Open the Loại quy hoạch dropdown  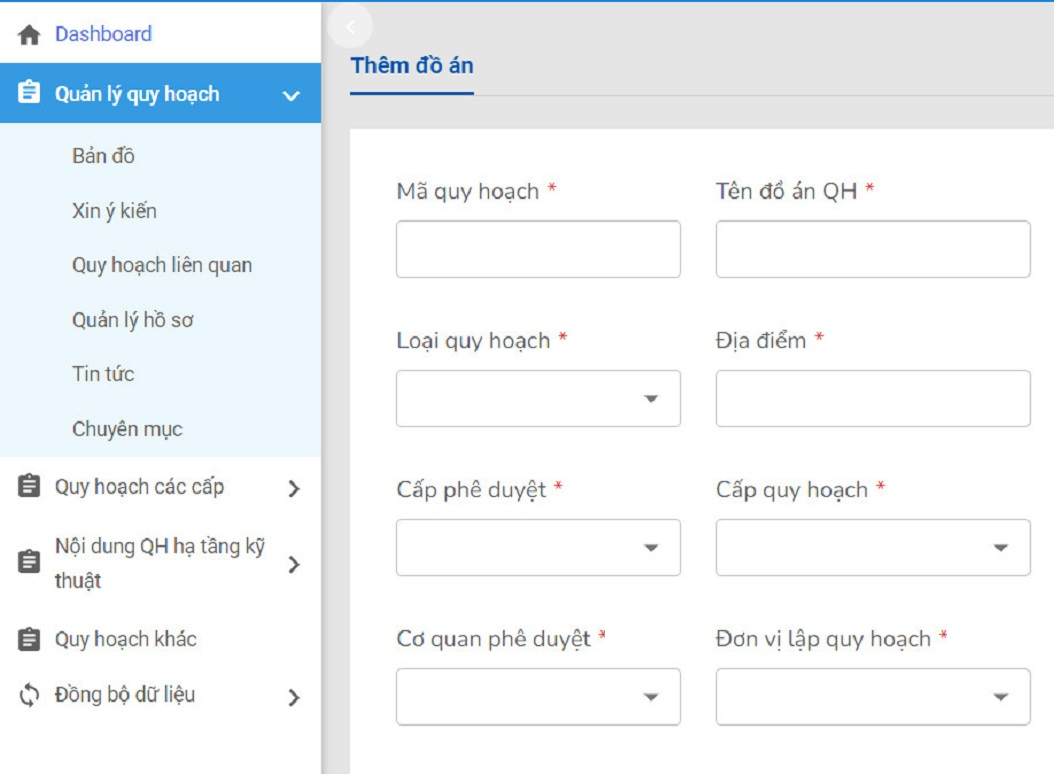pos(538,398)
